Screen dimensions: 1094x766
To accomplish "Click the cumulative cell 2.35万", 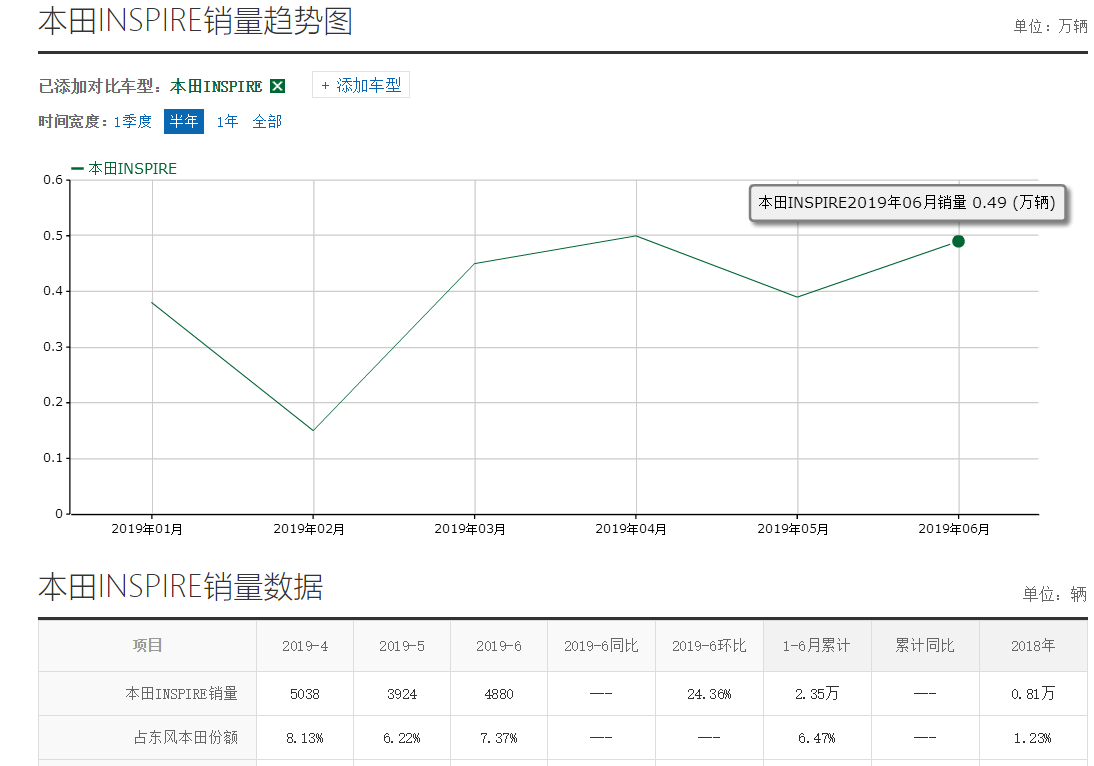I will 816,693.
